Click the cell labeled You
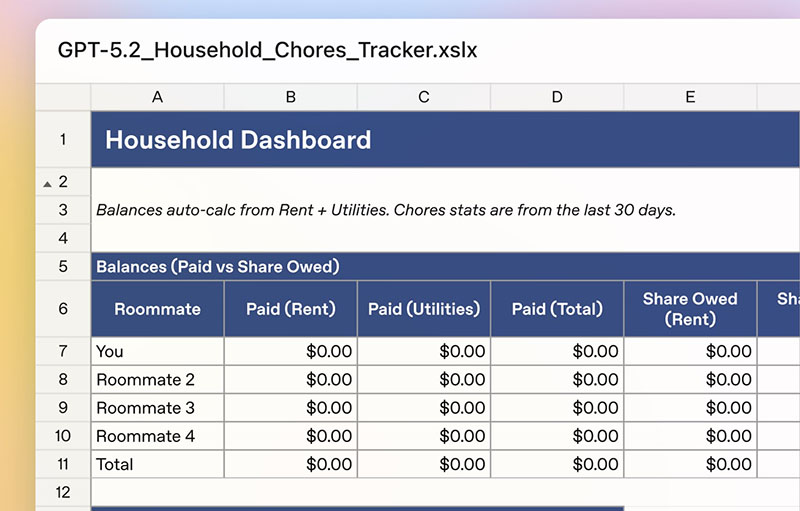The height and width of the screenshot is (511, 800). click(157, 351)
